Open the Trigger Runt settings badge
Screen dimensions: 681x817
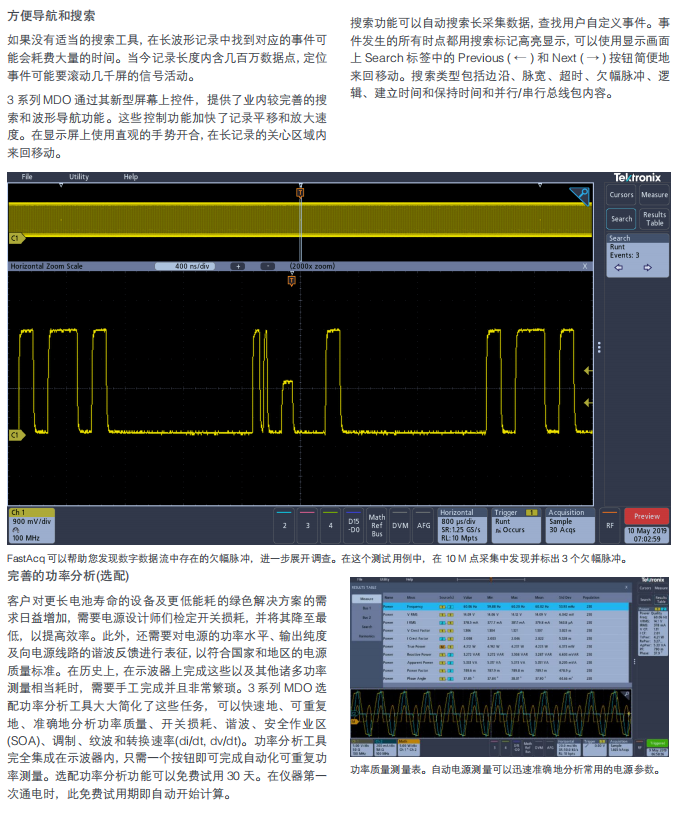point(516,526)
